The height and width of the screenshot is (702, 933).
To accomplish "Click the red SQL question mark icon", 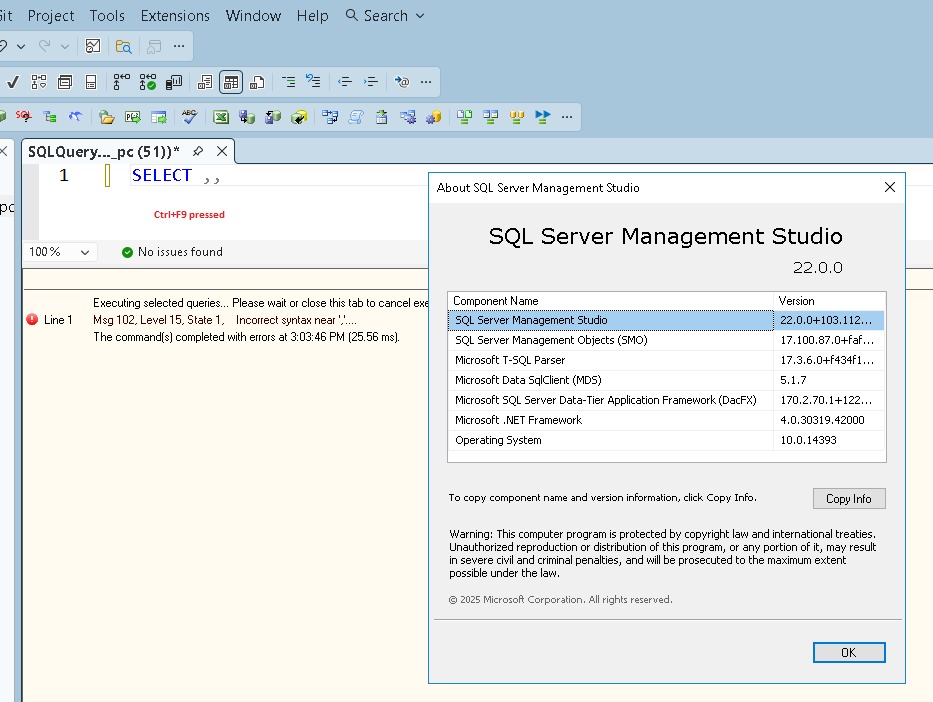I will [24, 117].
